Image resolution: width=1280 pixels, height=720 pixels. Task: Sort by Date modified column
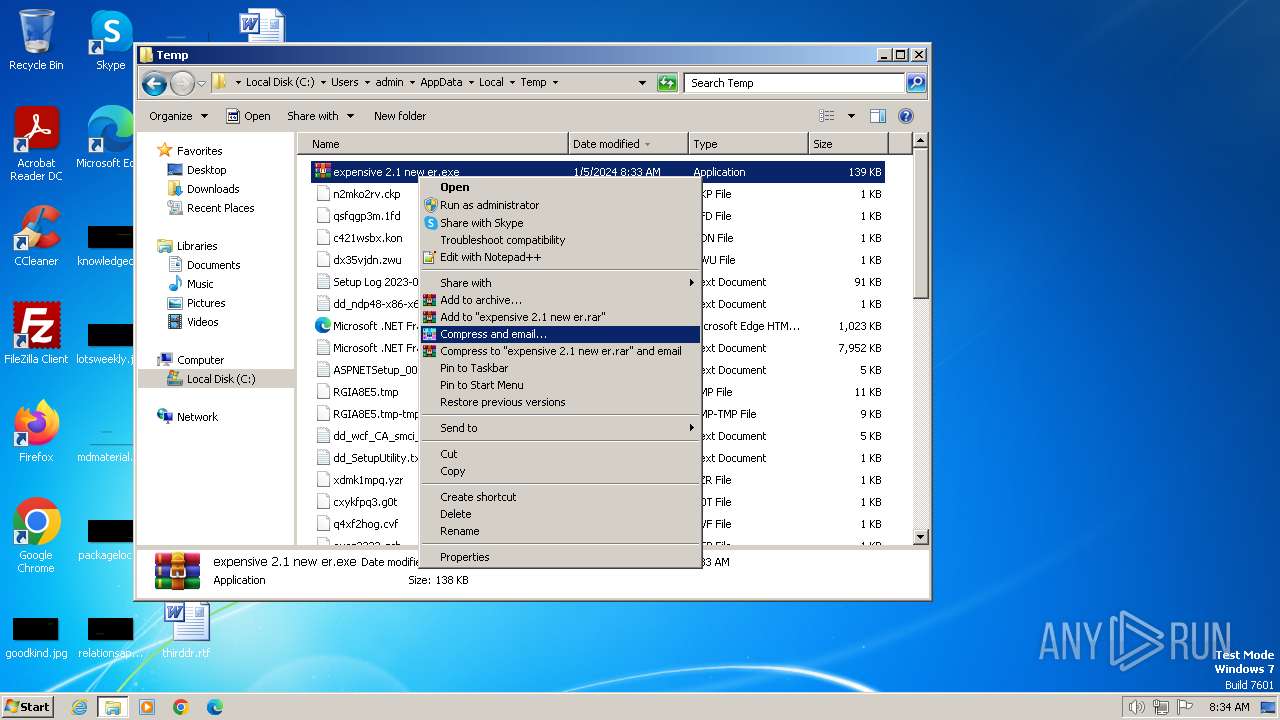(628, 144)
